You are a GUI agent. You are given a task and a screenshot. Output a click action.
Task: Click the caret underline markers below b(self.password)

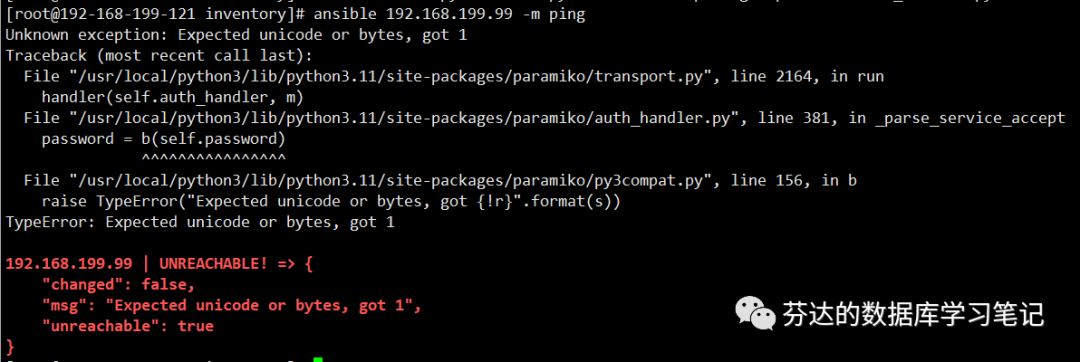[214, 159]
